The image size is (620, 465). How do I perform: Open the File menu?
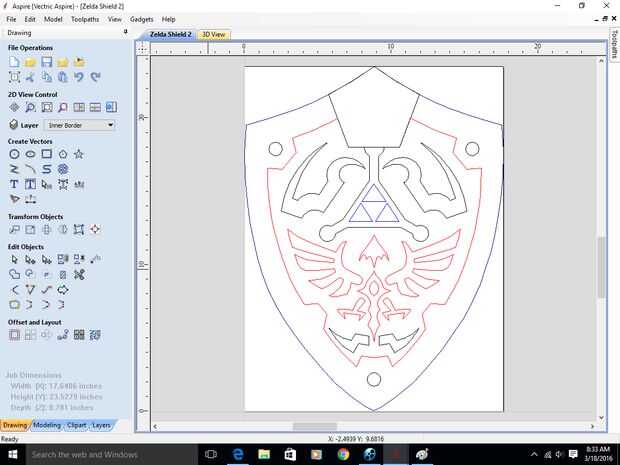pos(11,19)
